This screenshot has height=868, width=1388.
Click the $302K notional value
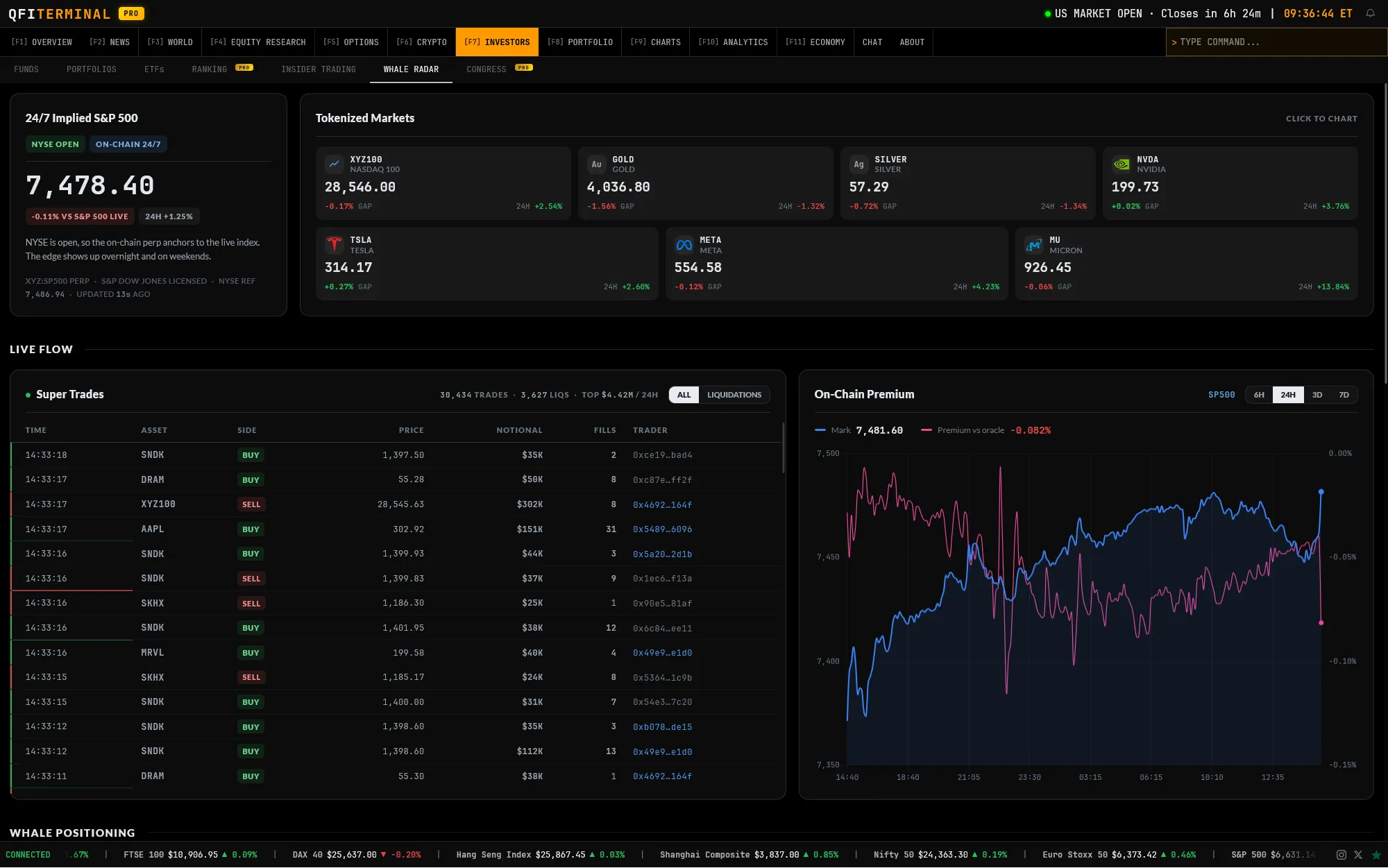tap(530, 504)
